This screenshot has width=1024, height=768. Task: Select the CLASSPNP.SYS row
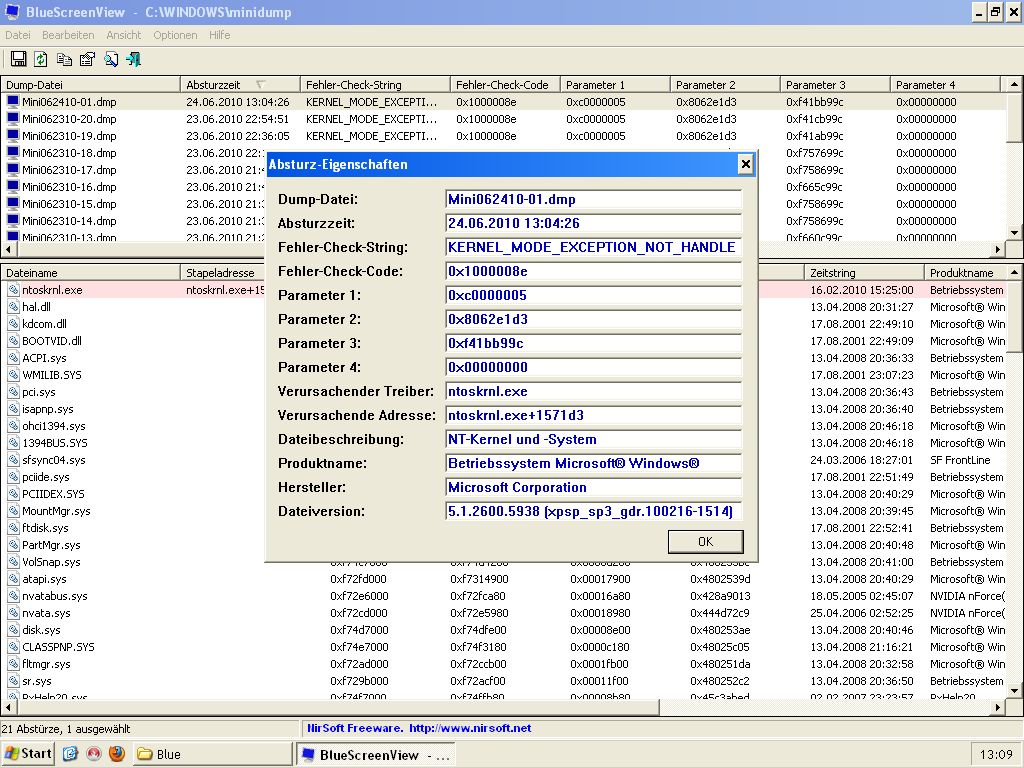coord(58,647)
